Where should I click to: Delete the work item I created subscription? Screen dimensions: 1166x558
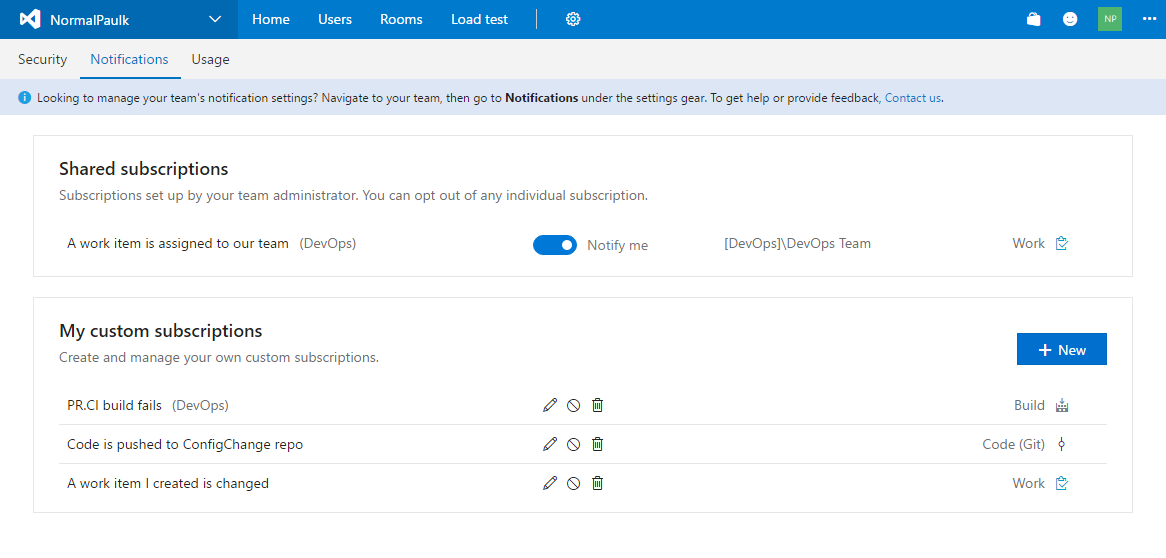pyautogui.click(x=597, y=483)
